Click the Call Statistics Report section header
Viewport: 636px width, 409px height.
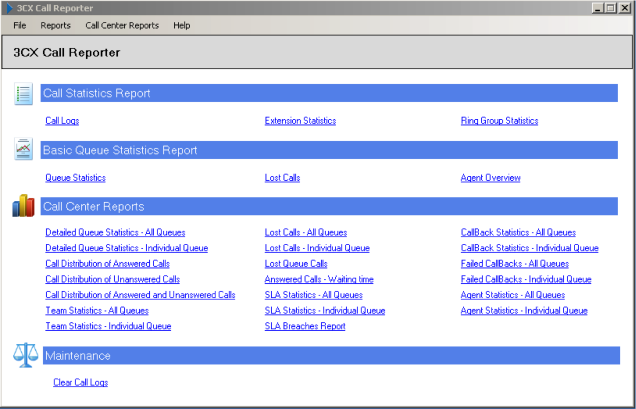[329, 93]
